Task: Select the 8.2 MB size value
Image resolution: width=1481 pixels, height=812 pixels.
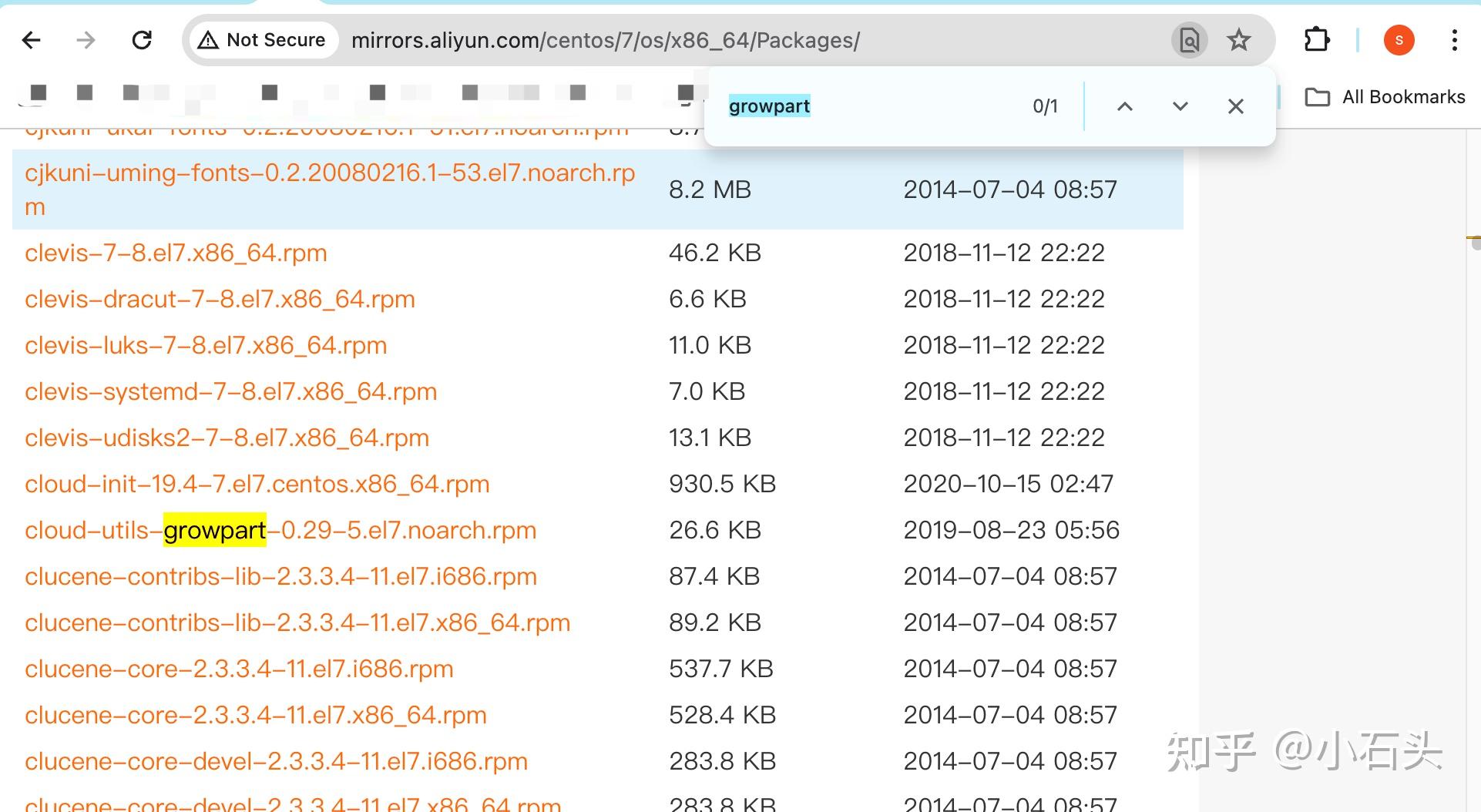Action: click(710, 190)
